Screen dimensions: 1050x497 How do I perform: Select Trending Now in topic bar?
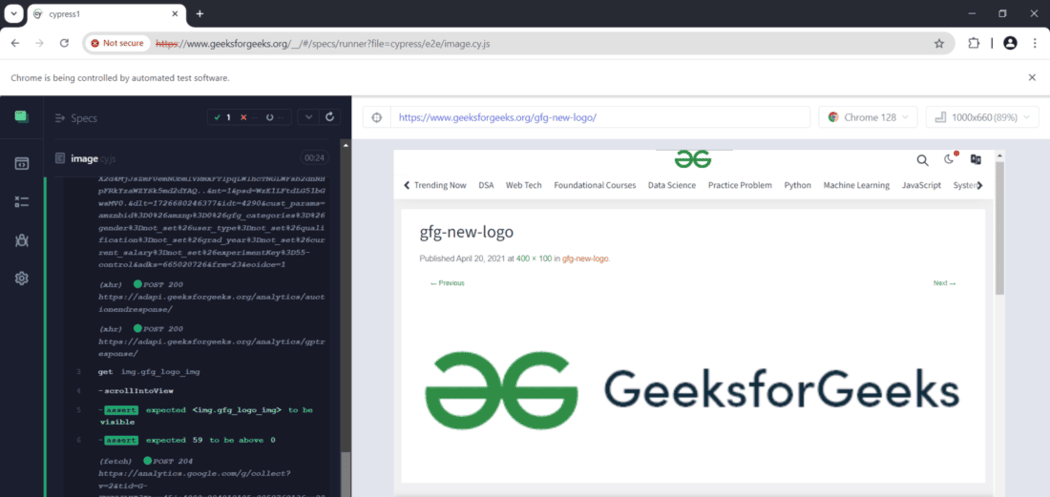coord(440,186)
